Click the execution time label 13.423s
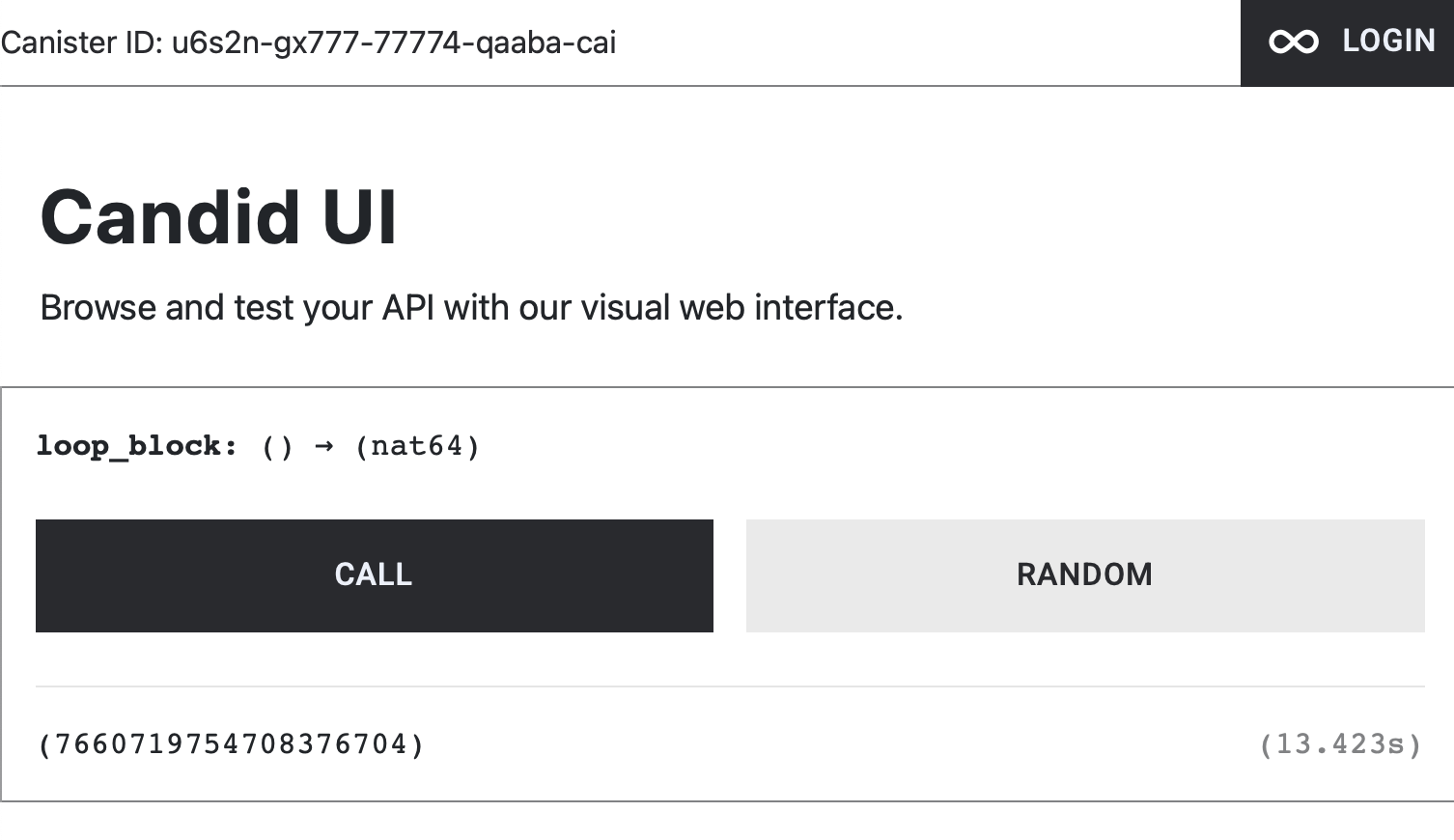The height and width of the screenshot is (840, 1454). [1341, 743]
